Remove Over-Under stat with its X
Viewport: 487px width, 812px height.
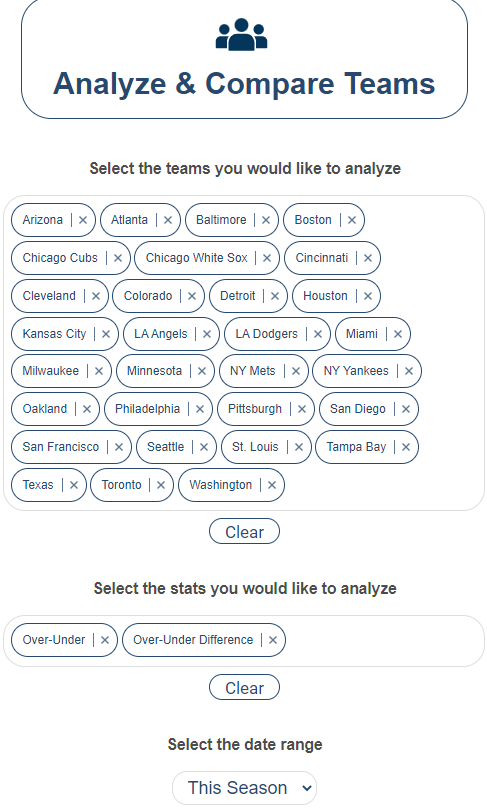click(105, 640)
